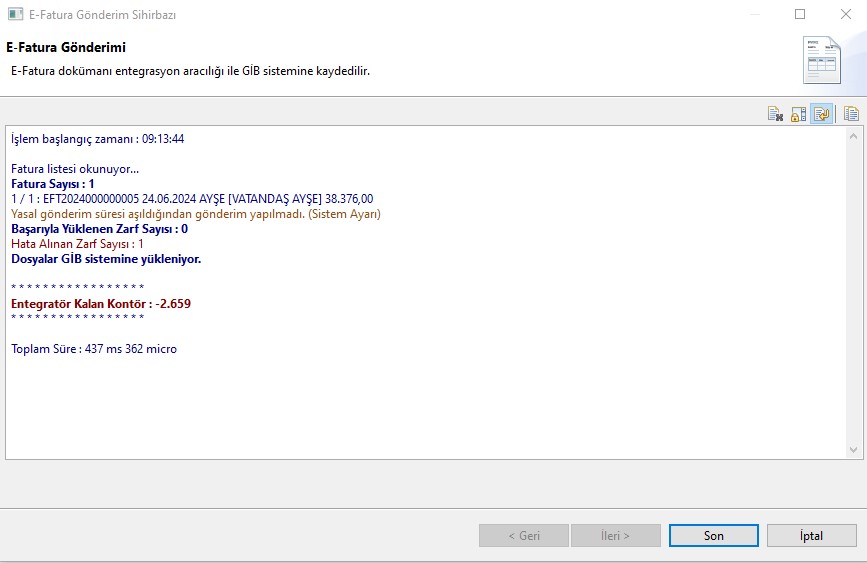Click the log scrollbar down arrow
The height and width of the screenshot is (563, 867).
853,450
